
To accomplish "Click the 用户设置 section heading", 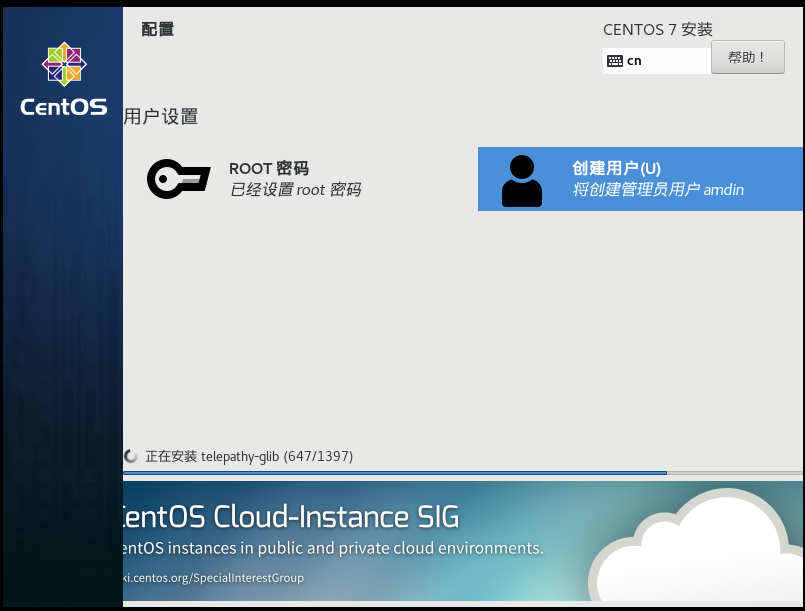I will [x=161, y=117].
